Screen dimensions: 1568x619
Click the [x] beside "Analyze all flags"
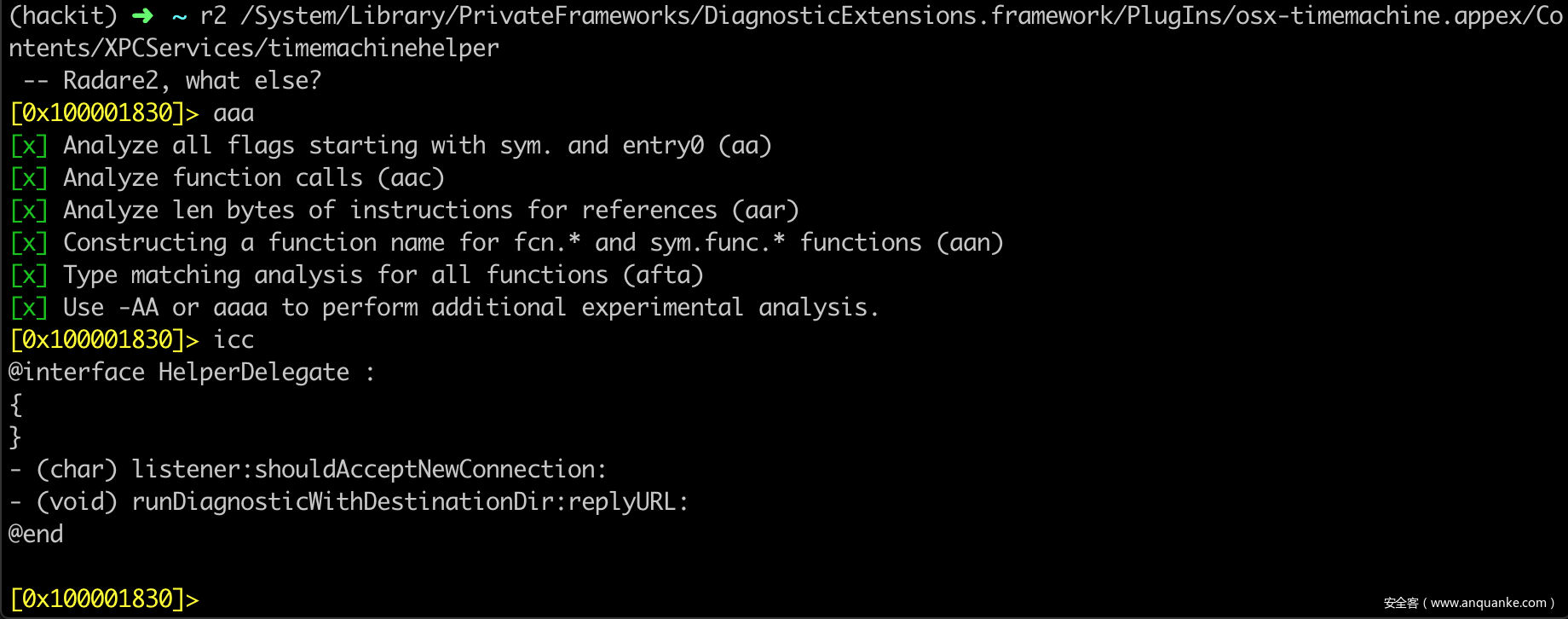point(29,146)
